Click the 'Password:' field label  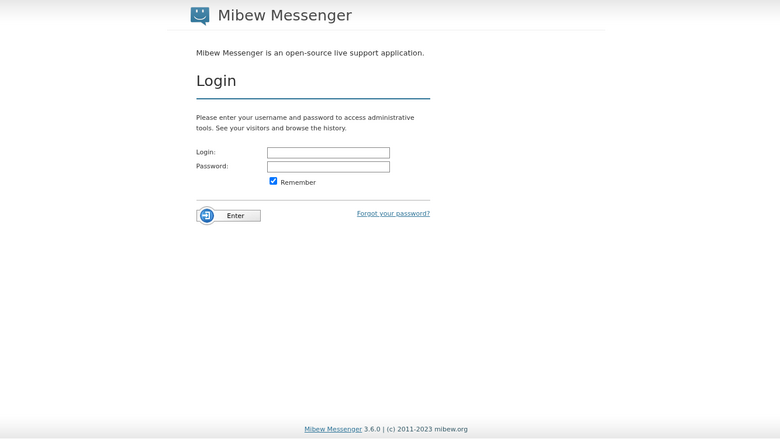(212, 166)
